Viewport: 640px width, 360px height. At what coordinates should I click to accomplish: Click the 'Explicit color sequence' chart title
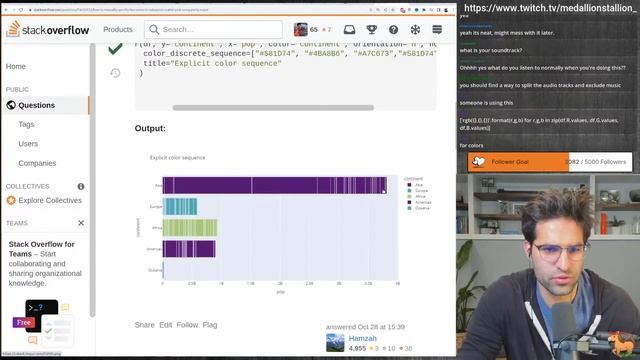(178, 158)
